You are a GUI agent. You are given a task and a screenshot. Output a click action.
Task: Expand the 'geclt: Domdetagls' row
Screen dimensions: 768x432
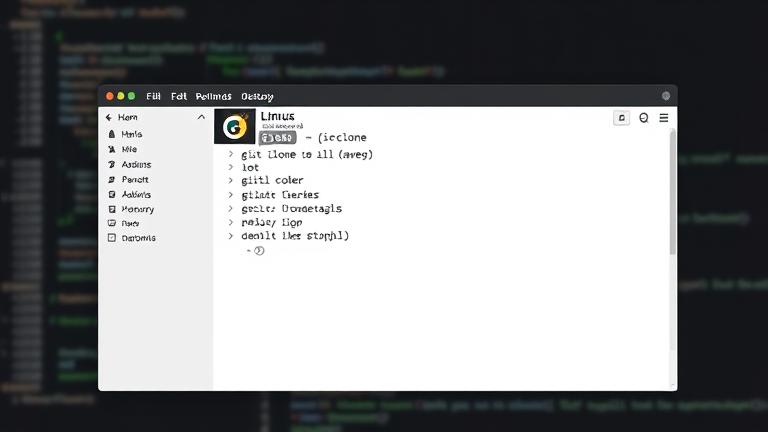click(x=231, y=209)
